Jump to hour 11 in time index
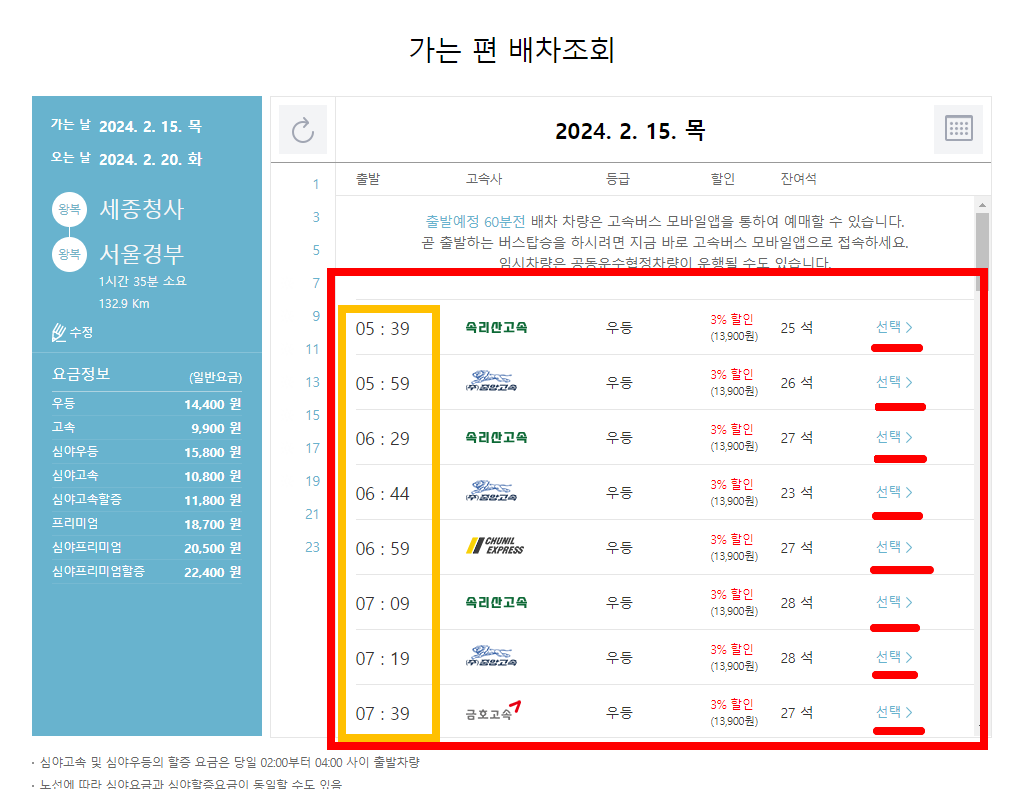This screenshot has height=789, width=1029. 312,349
